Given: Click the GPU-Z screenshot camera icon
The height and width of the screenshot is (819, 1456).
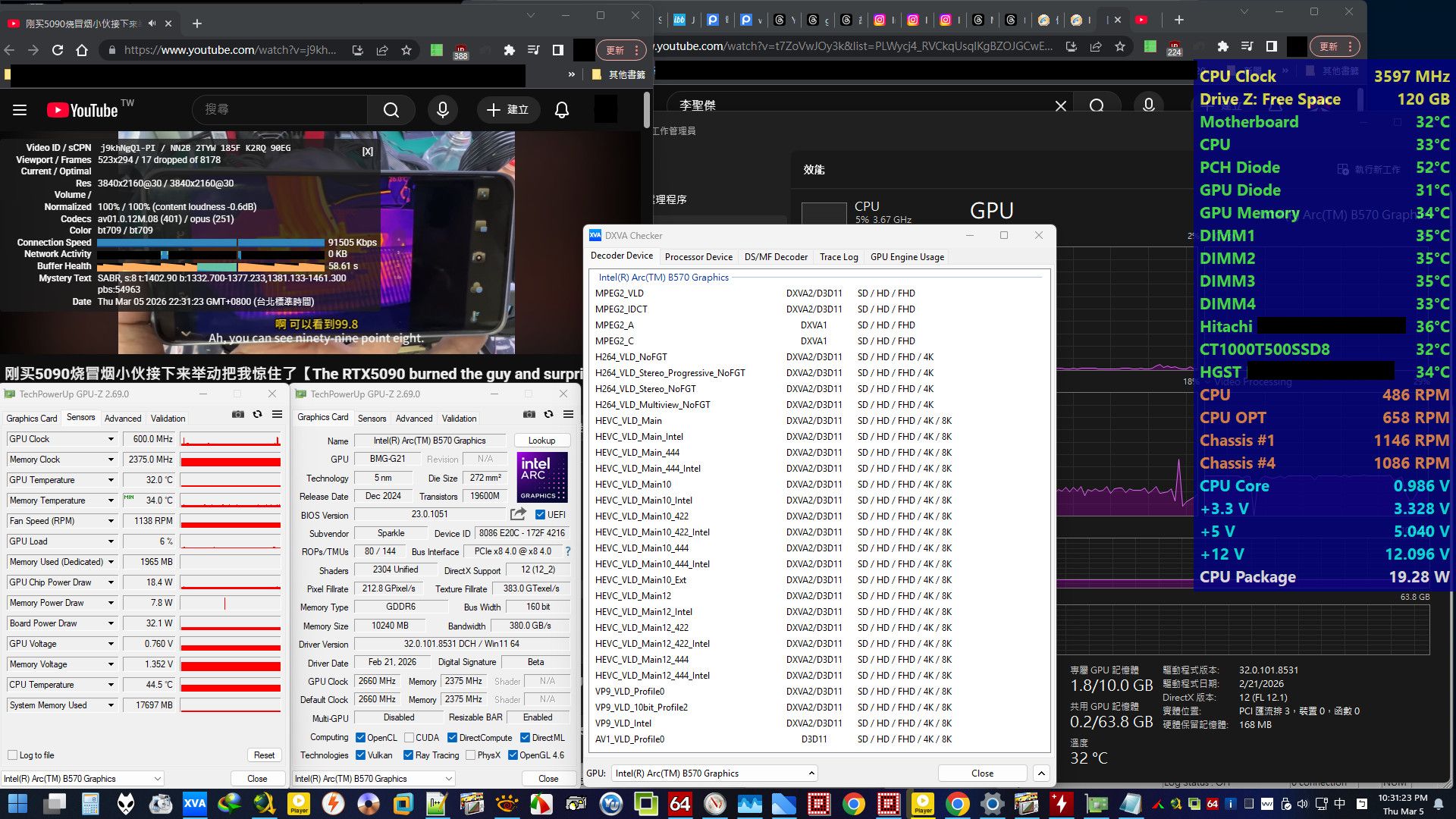Looking at the screenshot, I should [529, 414].
